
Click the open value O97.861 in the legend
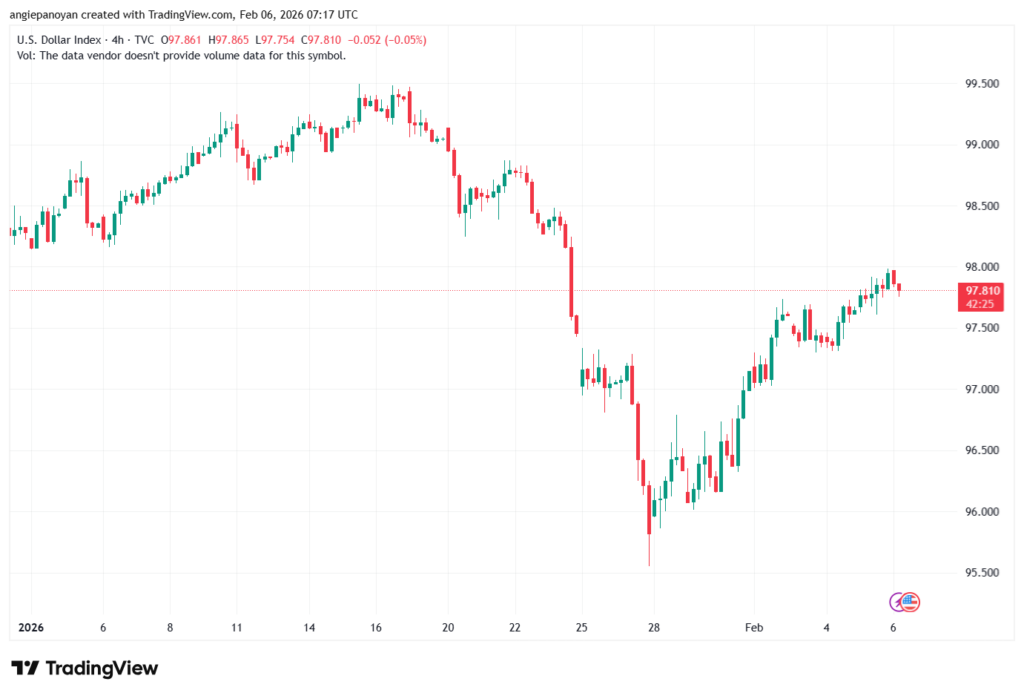tap(180, 40)
